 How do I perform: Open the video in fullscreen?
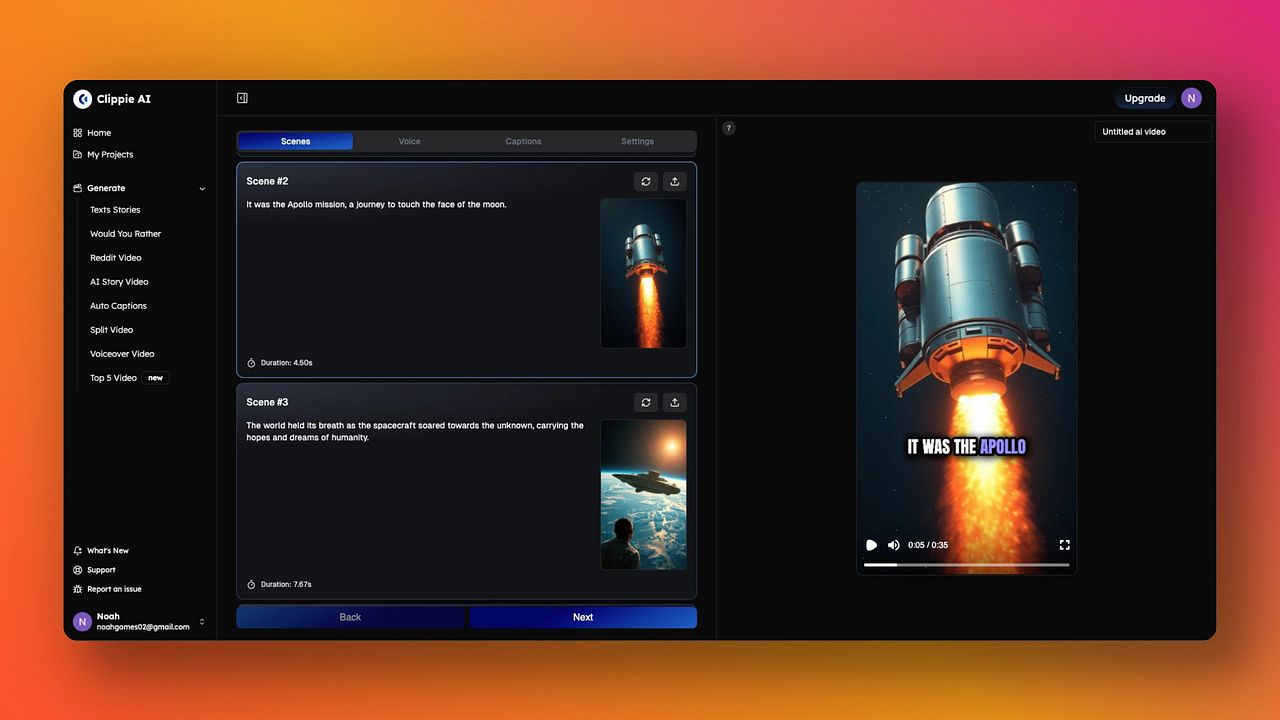(x=1064, y=545)
